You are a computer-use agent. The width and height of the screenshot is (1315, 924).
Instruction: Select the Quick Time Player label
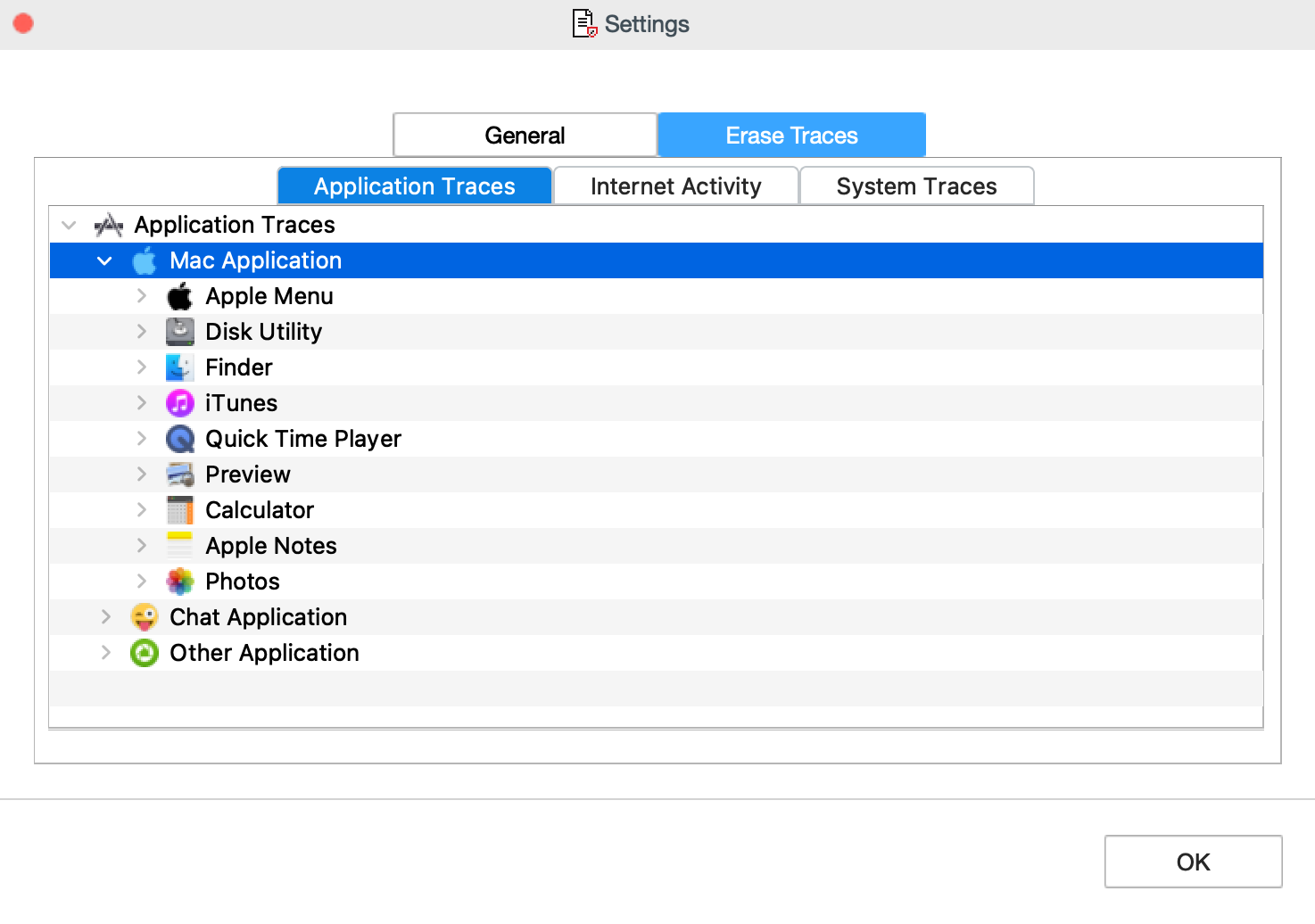(303, 439)
